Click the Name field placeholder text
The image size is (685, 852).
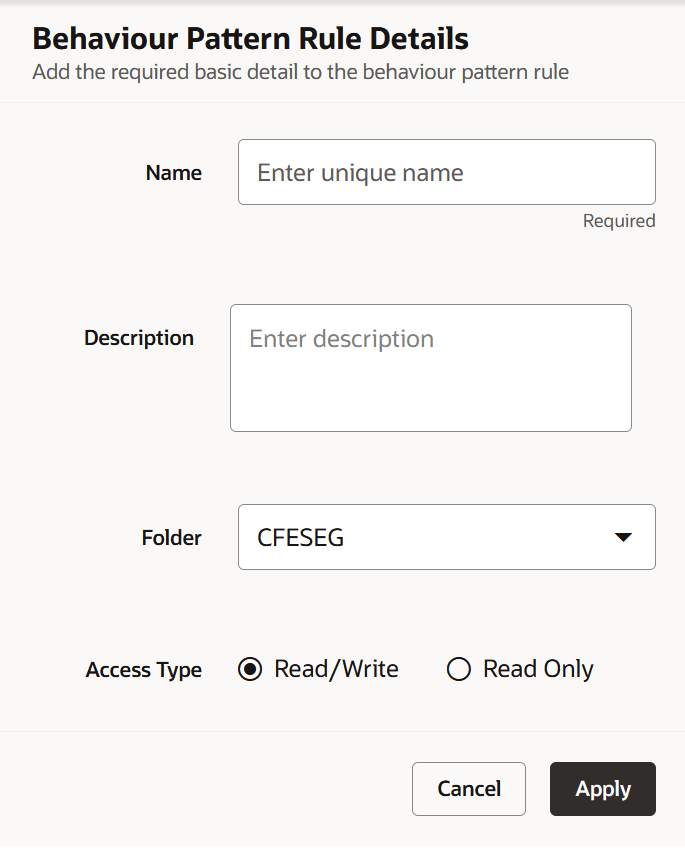pos(360,172)
